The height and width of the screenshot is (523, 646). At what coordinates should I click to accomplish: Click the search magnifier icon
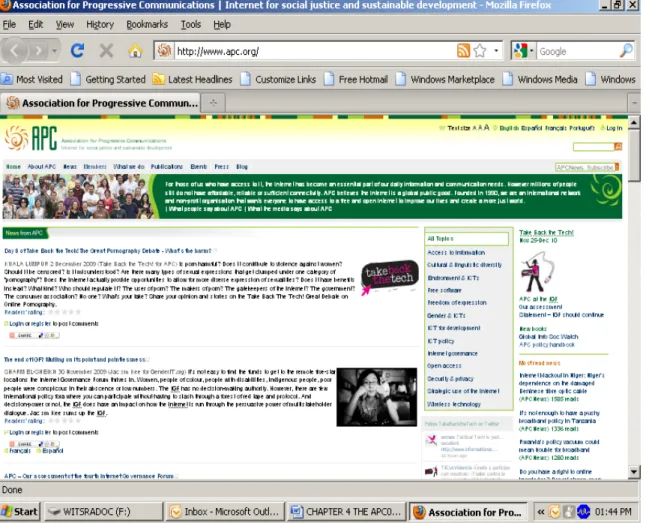[626, 51]
